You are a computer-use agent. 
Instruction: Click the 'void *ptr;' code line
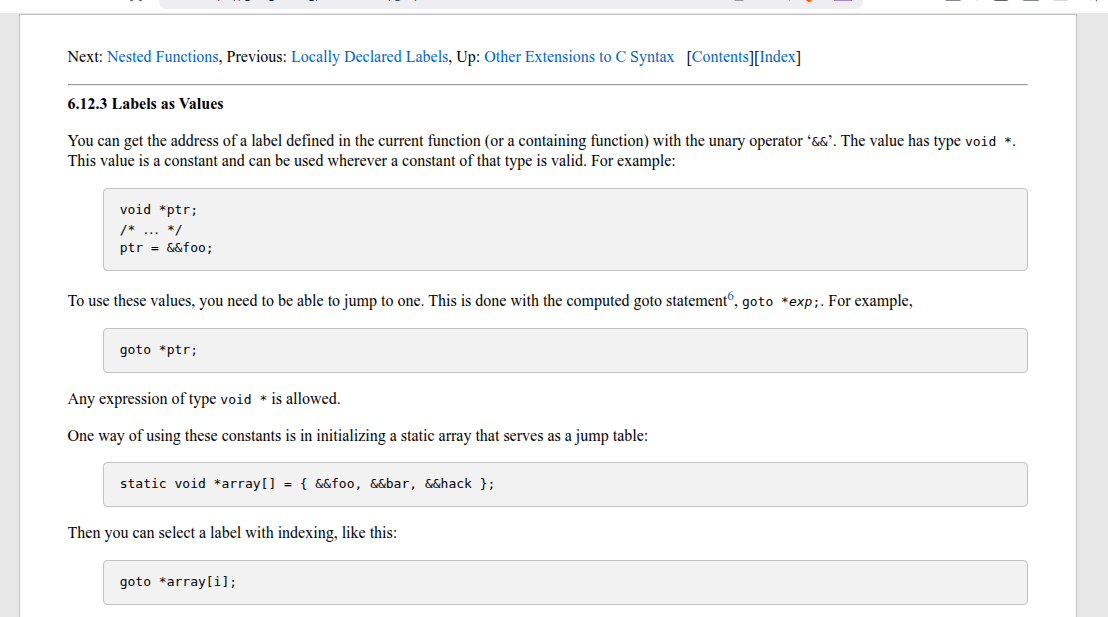point(158,210)
